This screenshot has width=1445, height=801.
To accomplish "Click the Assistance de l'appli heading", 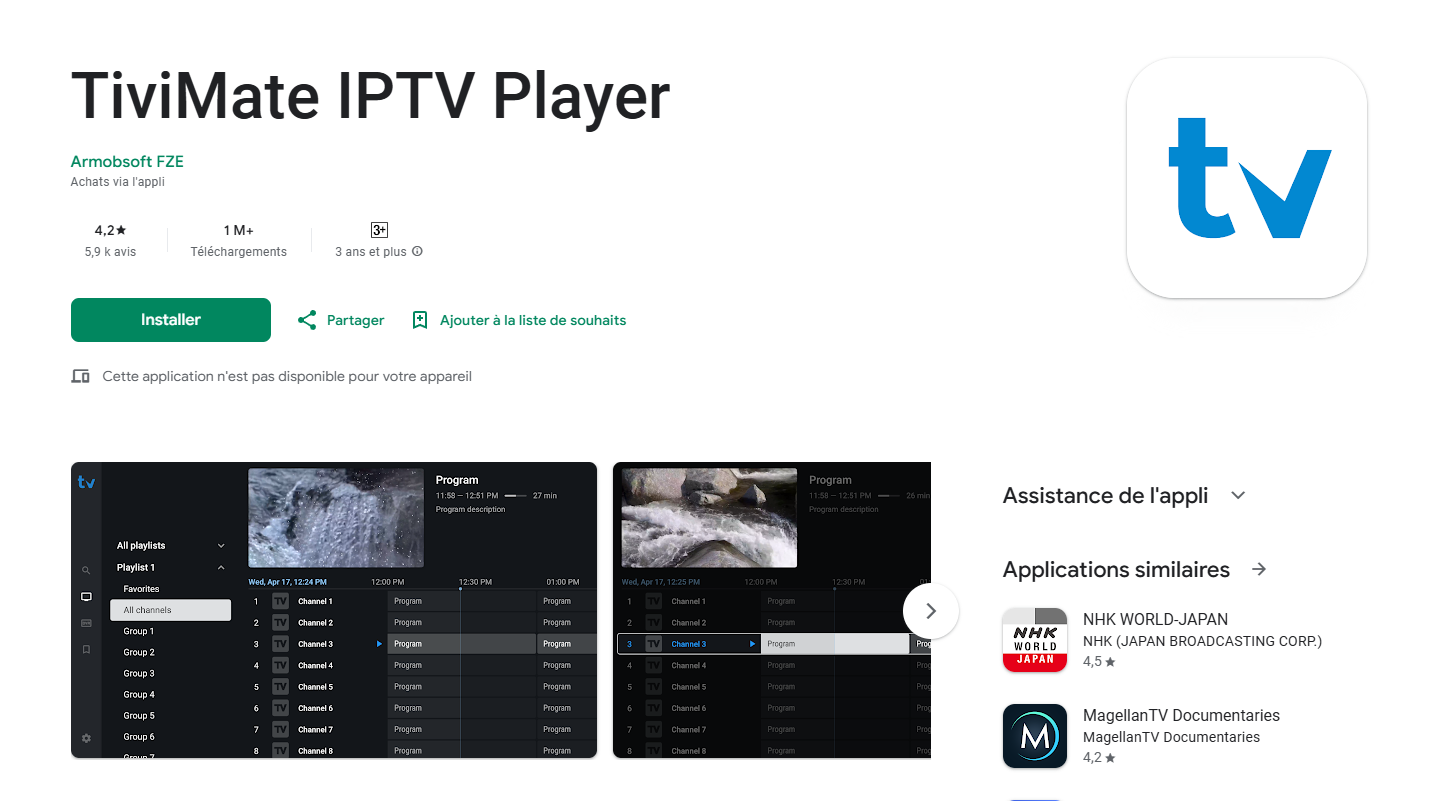I will click(1105, 495).
